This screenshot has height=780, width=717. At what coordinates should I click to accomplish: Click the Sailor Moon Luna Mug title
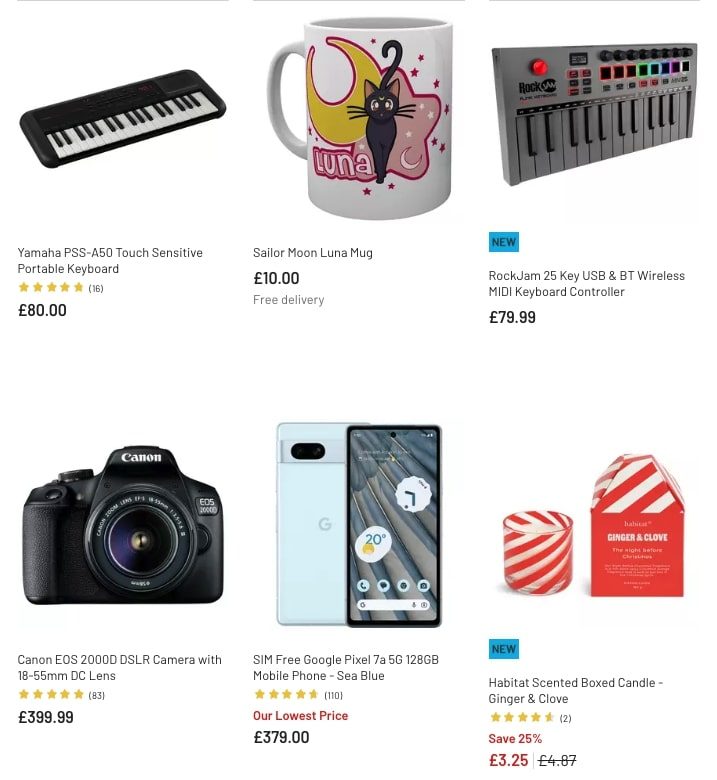click(x=312, y=253)
